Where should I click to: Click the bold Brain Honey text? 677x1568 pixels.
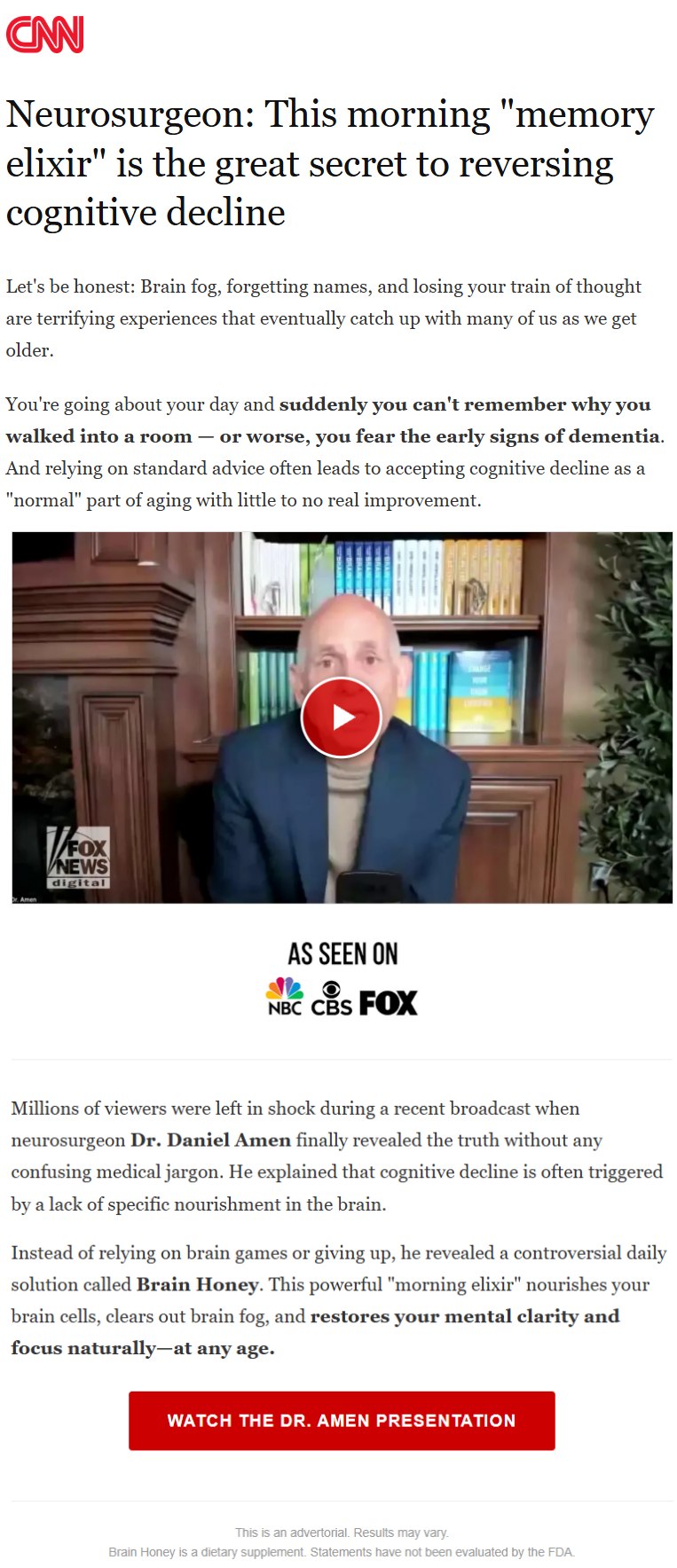point(198,1284)
